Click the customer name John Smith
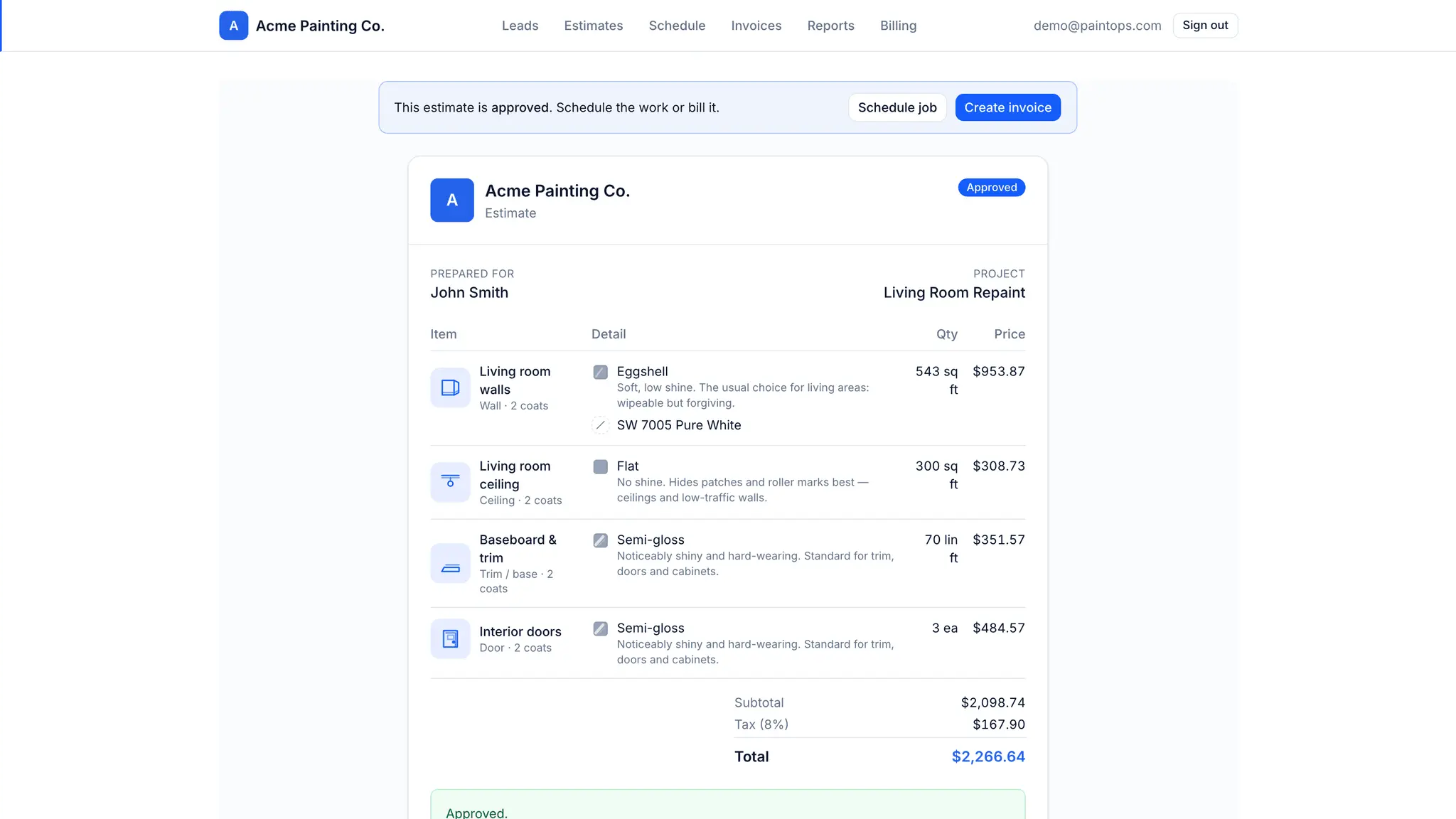This screenshot has width=1456, height=819. [x=469, y=293]
